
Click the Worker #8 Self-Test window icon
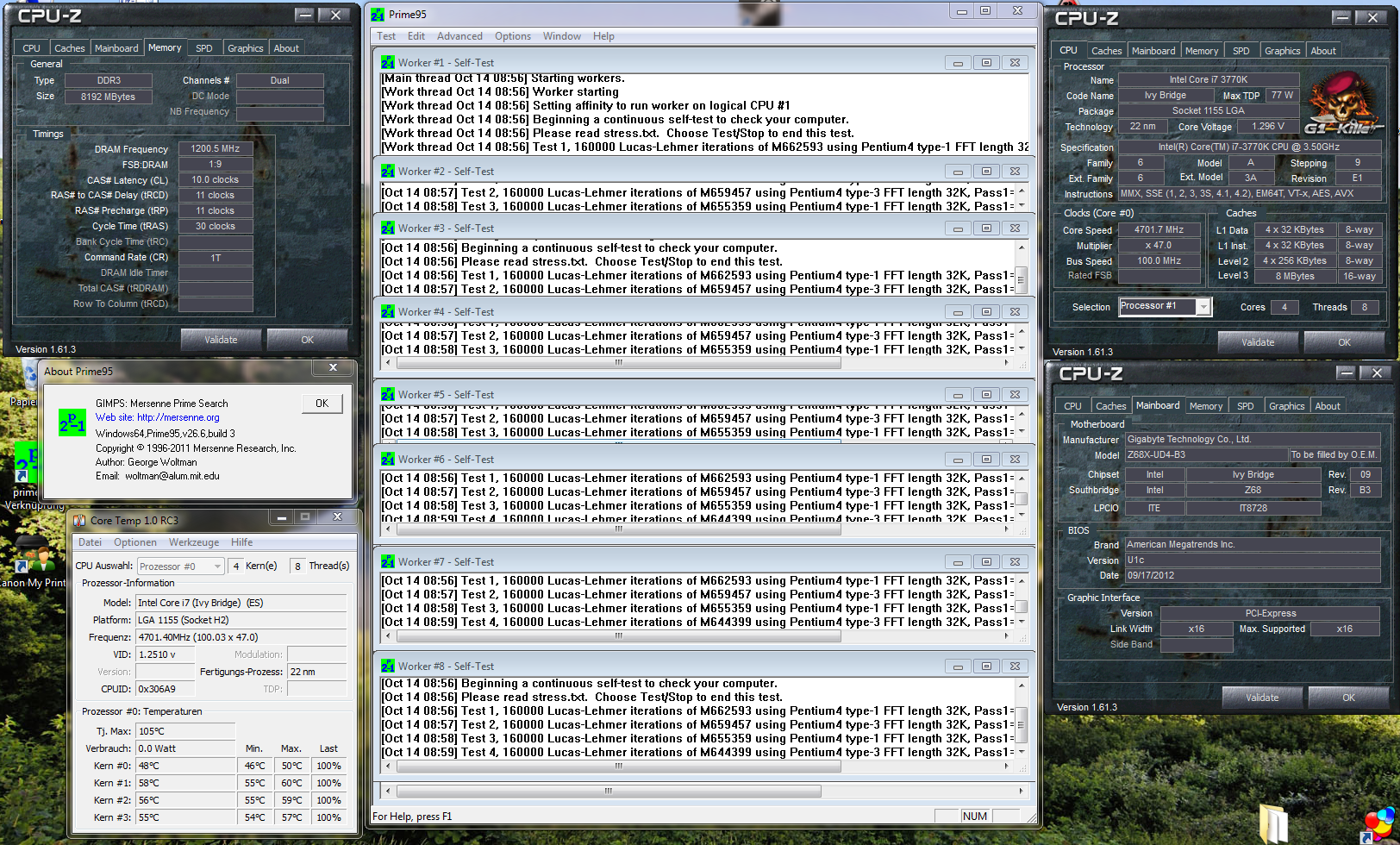click(388, 667)
